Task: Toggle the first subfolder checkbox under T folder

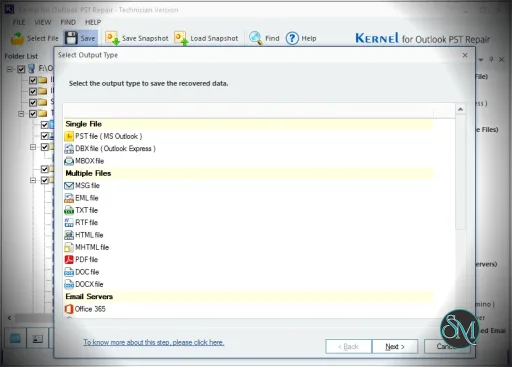Action: tap(44, 125)
